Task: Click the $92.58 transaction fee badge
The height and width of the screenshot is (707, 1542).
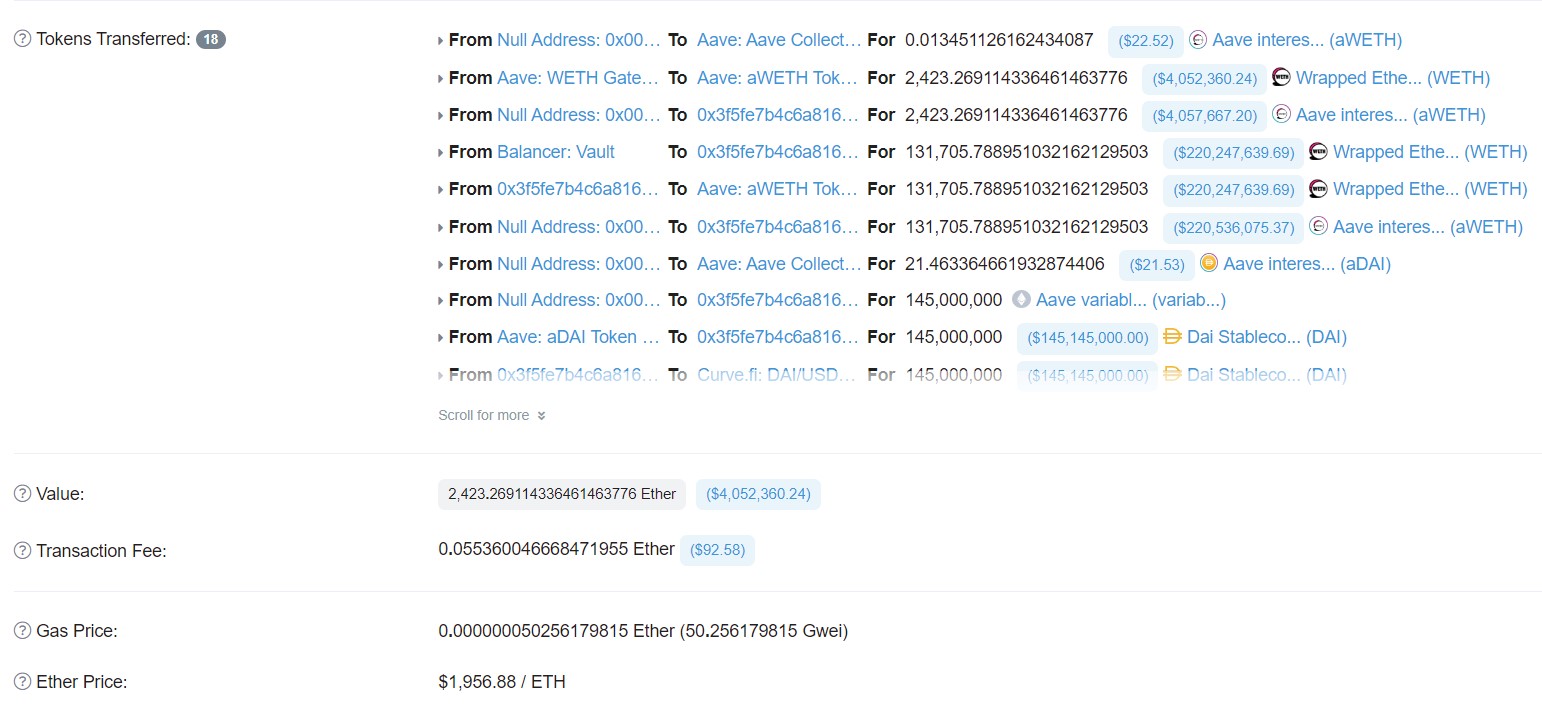Action: 717,550
